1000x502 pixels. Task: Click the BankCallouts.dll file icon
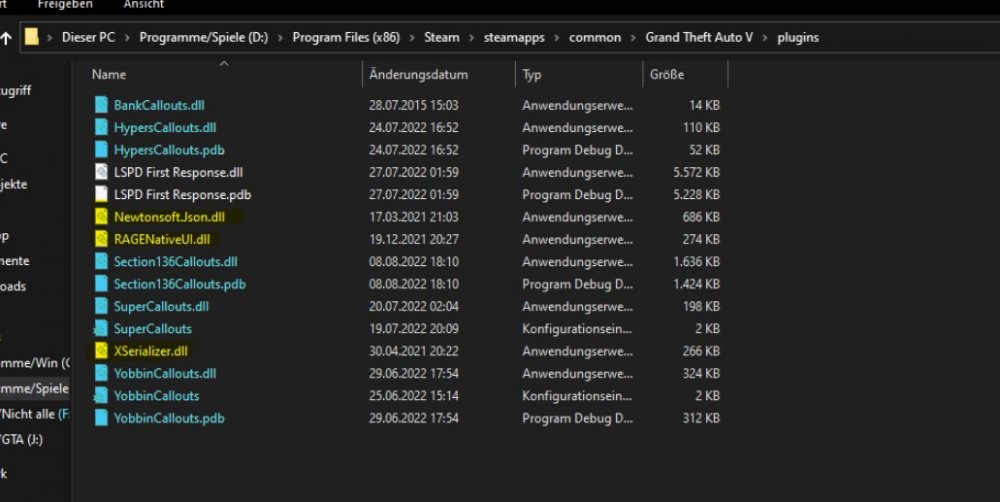click(x=101, y=105)
